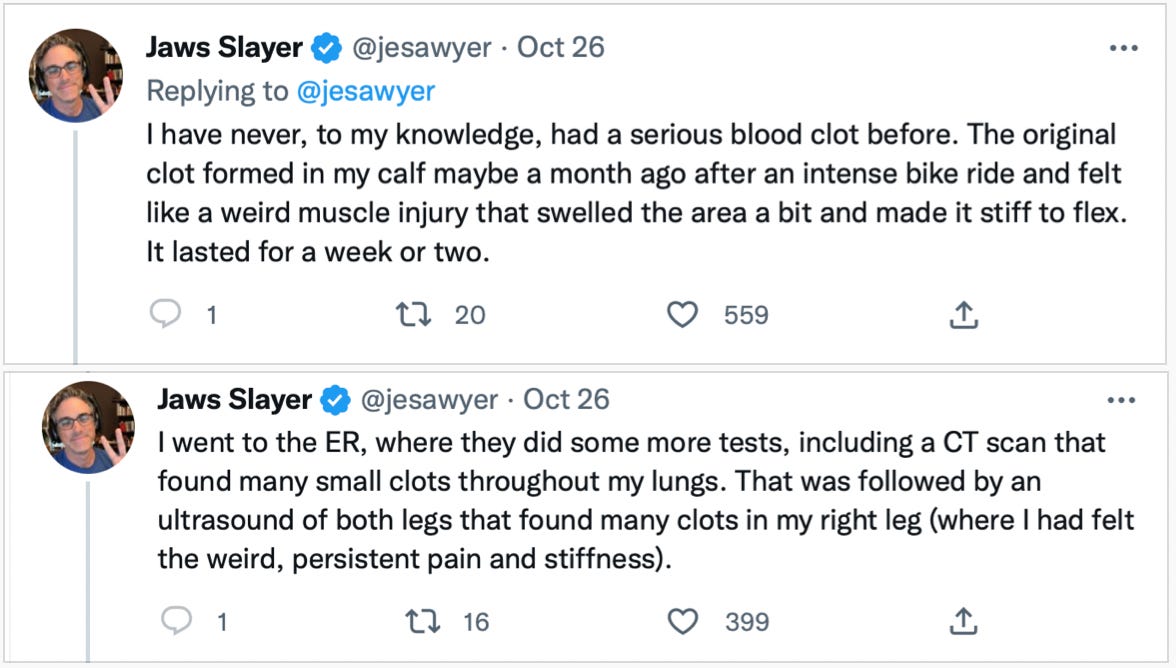Click the @jesawyer handle in second tweet header

pos(428,400)
